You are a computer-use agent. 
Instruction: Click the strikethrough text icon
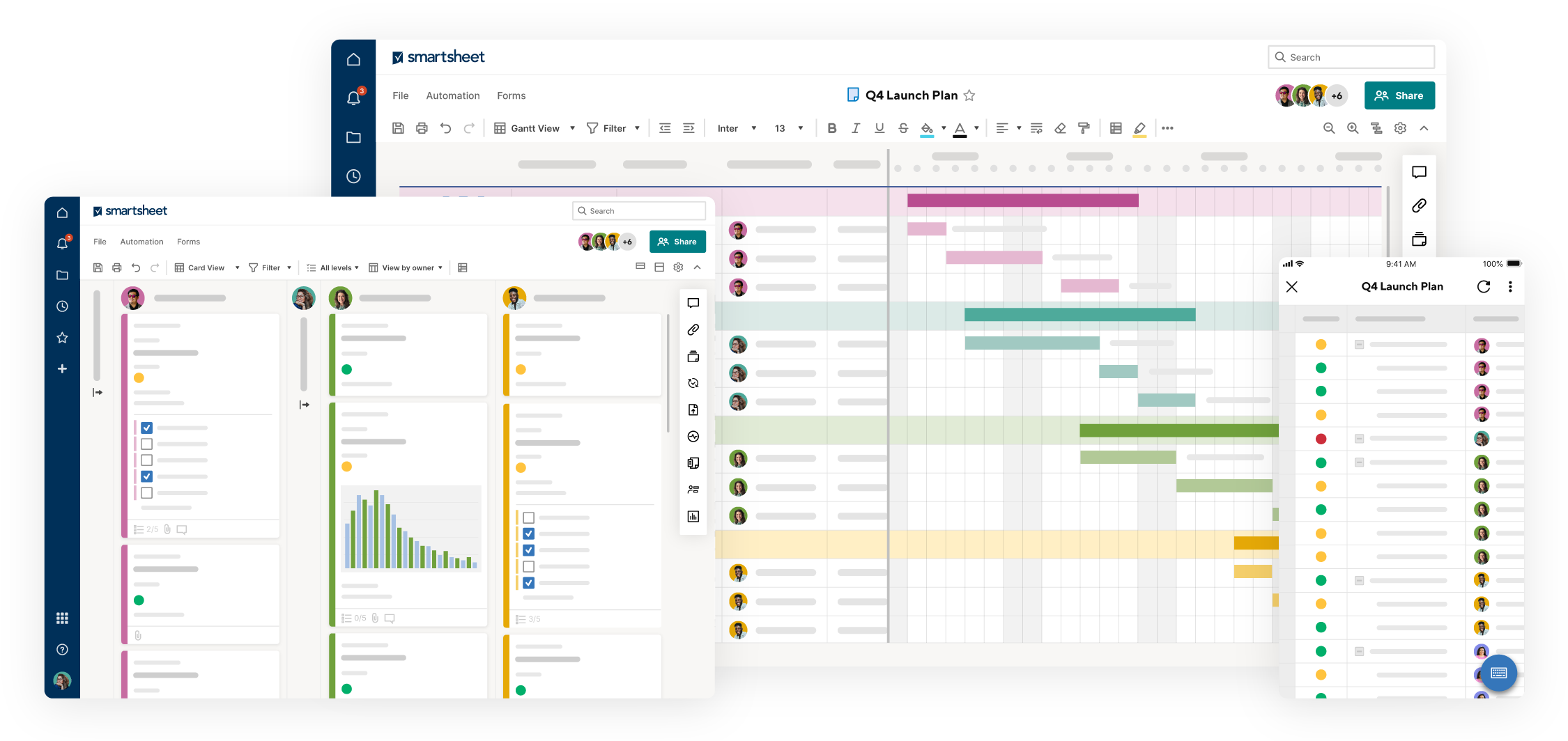[903, 128]
